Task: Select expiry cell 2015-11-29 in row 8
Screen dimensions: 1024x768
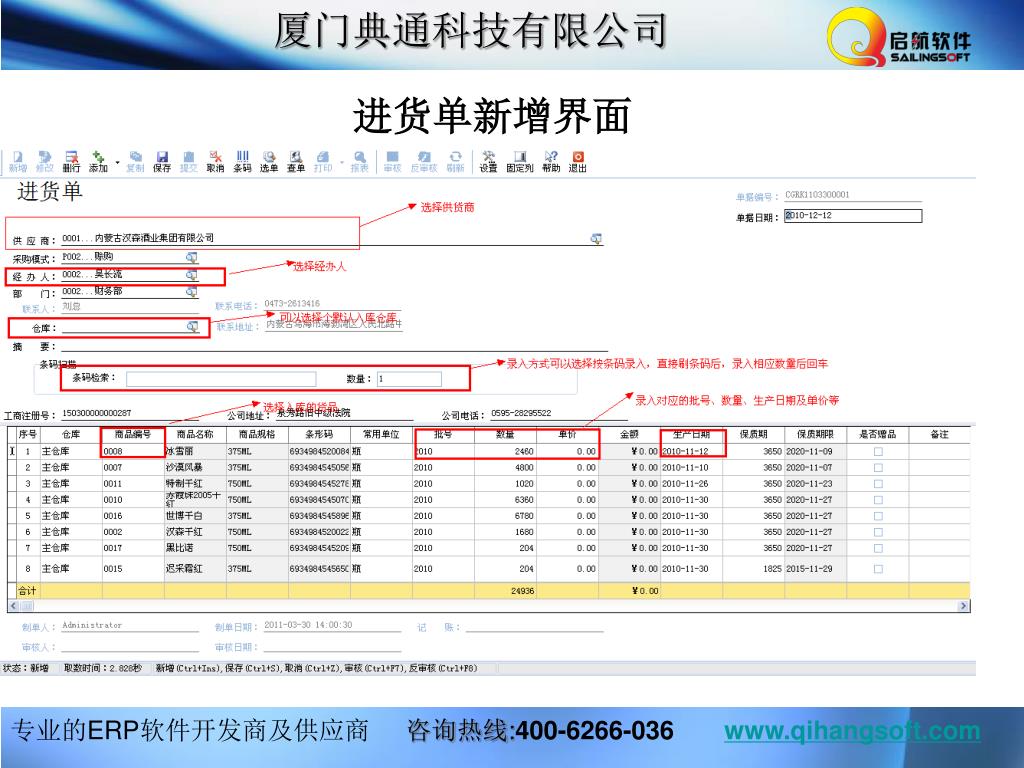Action: (816, 569)
